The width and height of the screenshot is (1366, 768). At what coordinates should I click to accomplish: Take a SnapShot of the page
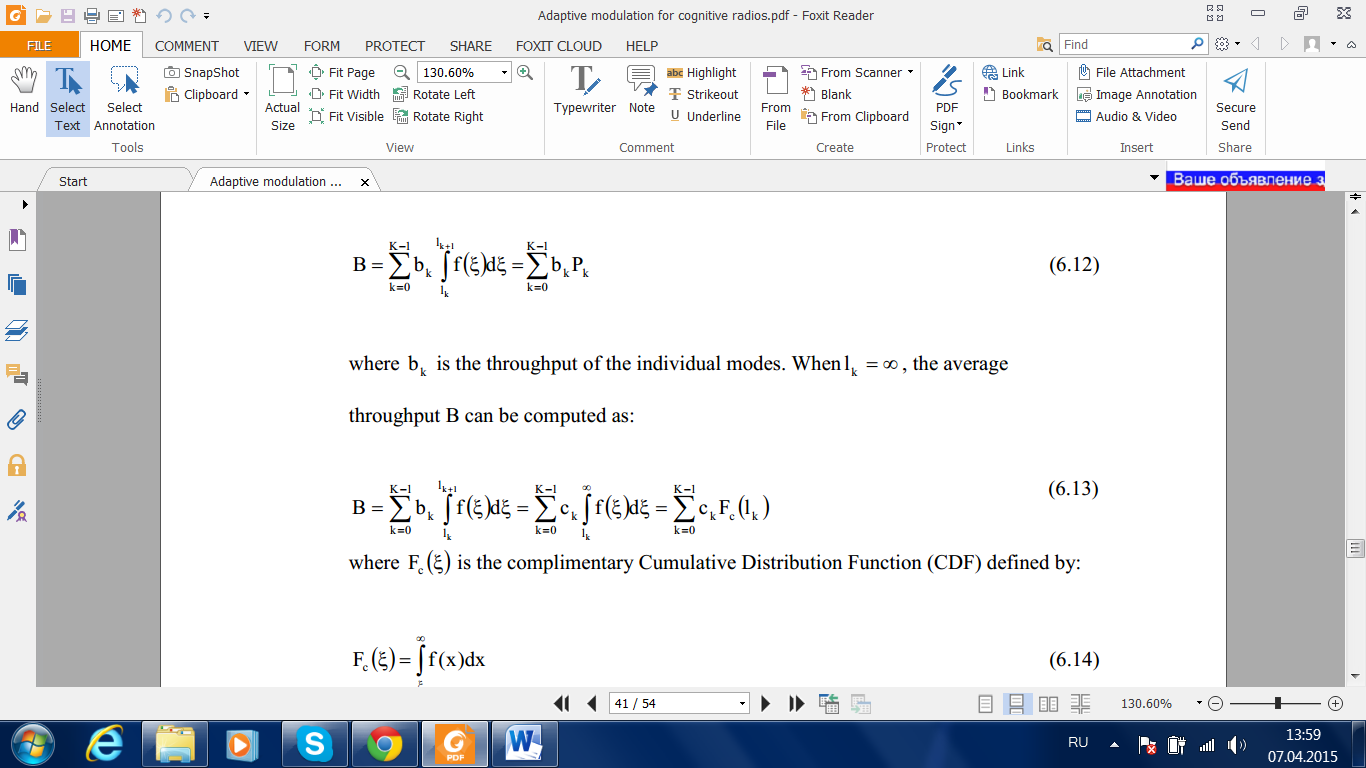[202, 72]
